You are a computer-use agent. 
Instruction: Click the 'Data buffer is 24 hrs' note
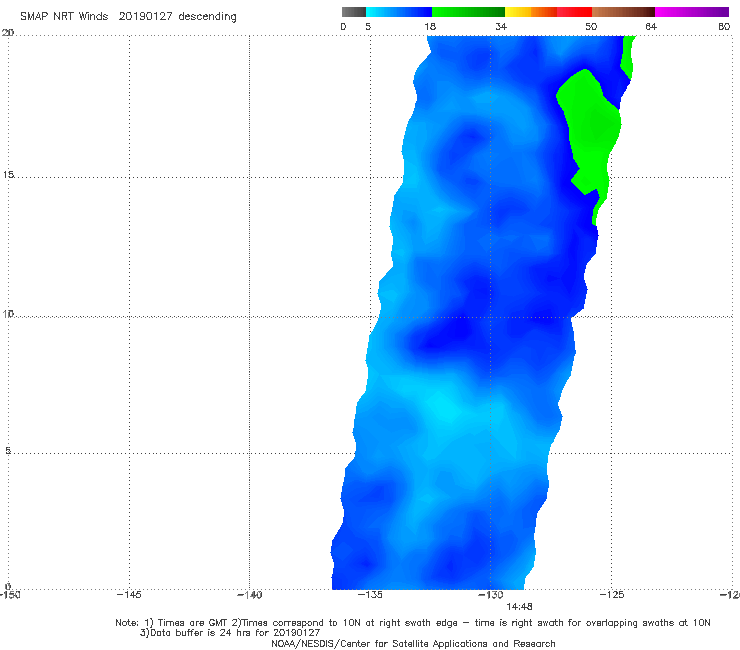click(x=230, y=633)
